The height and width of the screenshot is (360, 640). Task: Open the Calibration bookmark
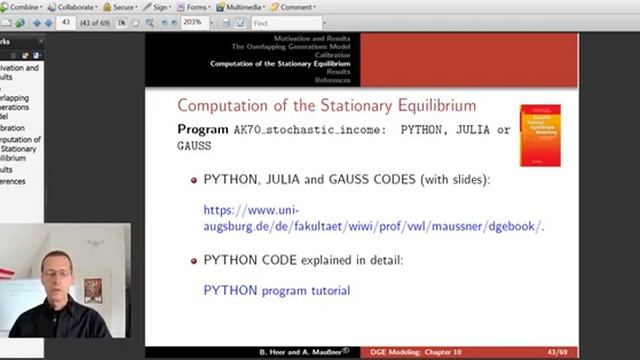(12, 128)
